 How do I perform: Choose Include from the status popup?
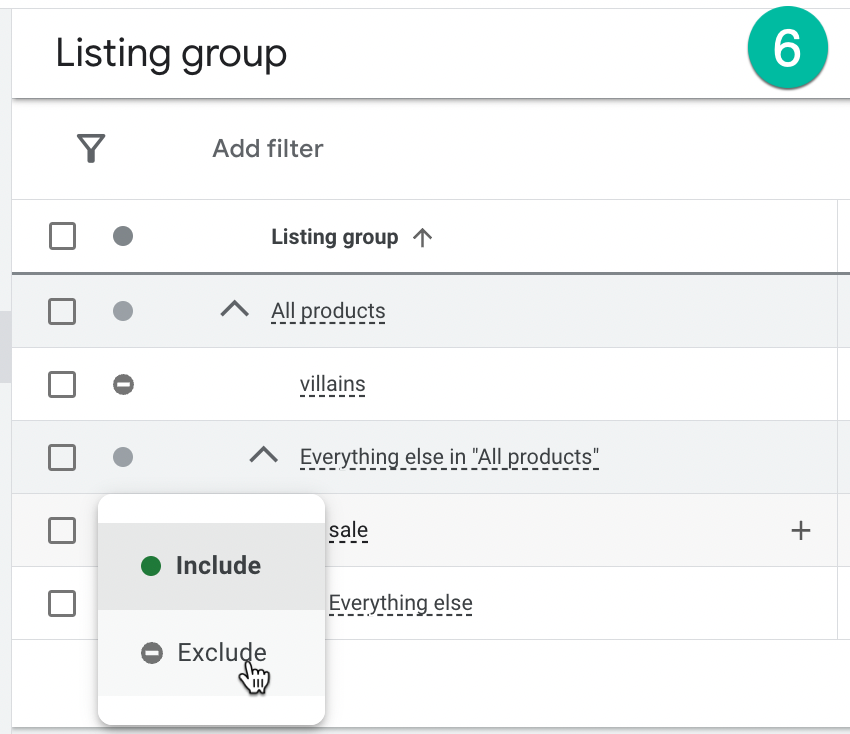click(217, 566)
